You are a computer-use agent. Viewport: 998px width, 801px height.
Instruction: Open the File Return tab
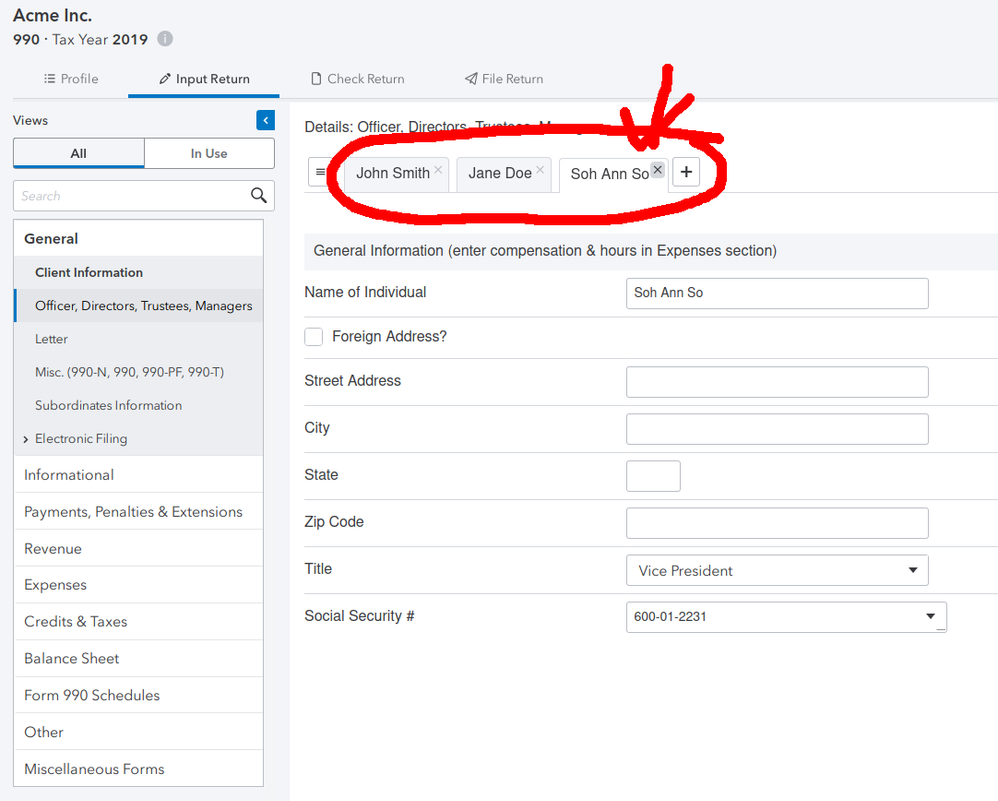504,79
